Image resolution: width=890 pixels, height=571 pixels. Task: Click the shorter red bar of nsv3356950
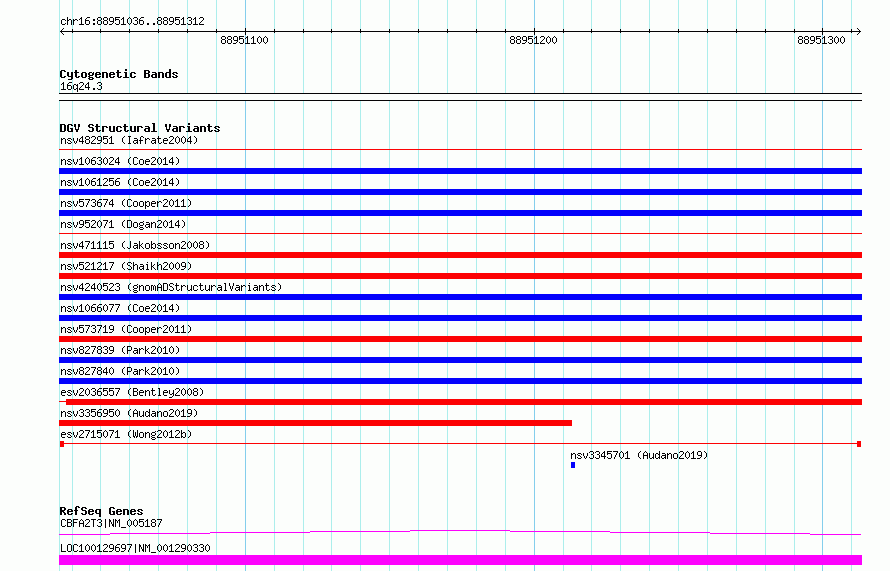[x=316, y=423]
